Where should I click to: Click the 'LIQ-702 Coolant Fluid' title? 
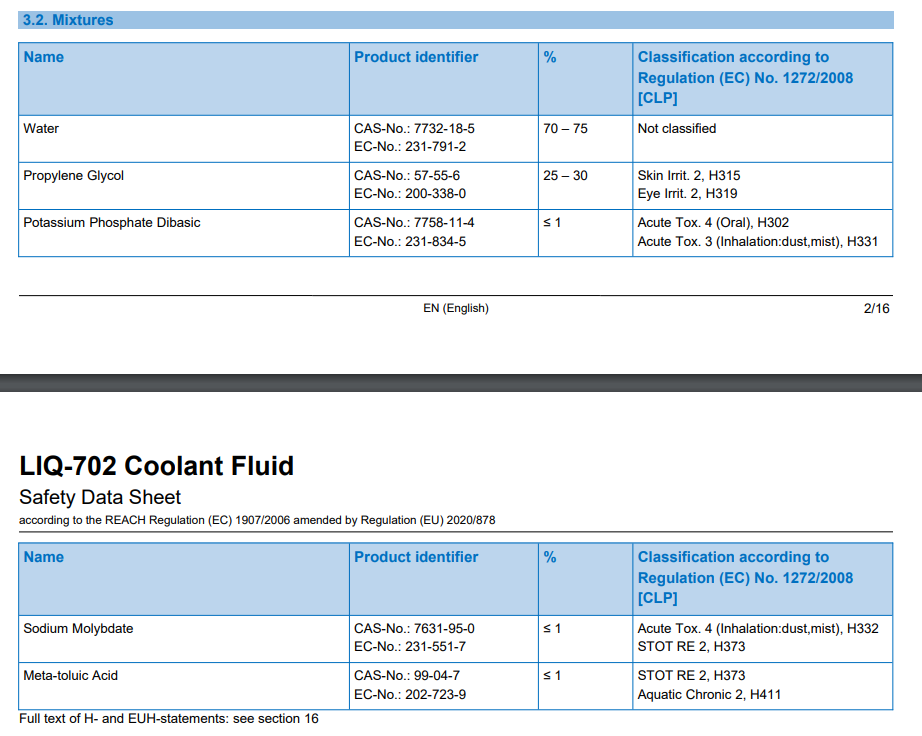point(156,466)
